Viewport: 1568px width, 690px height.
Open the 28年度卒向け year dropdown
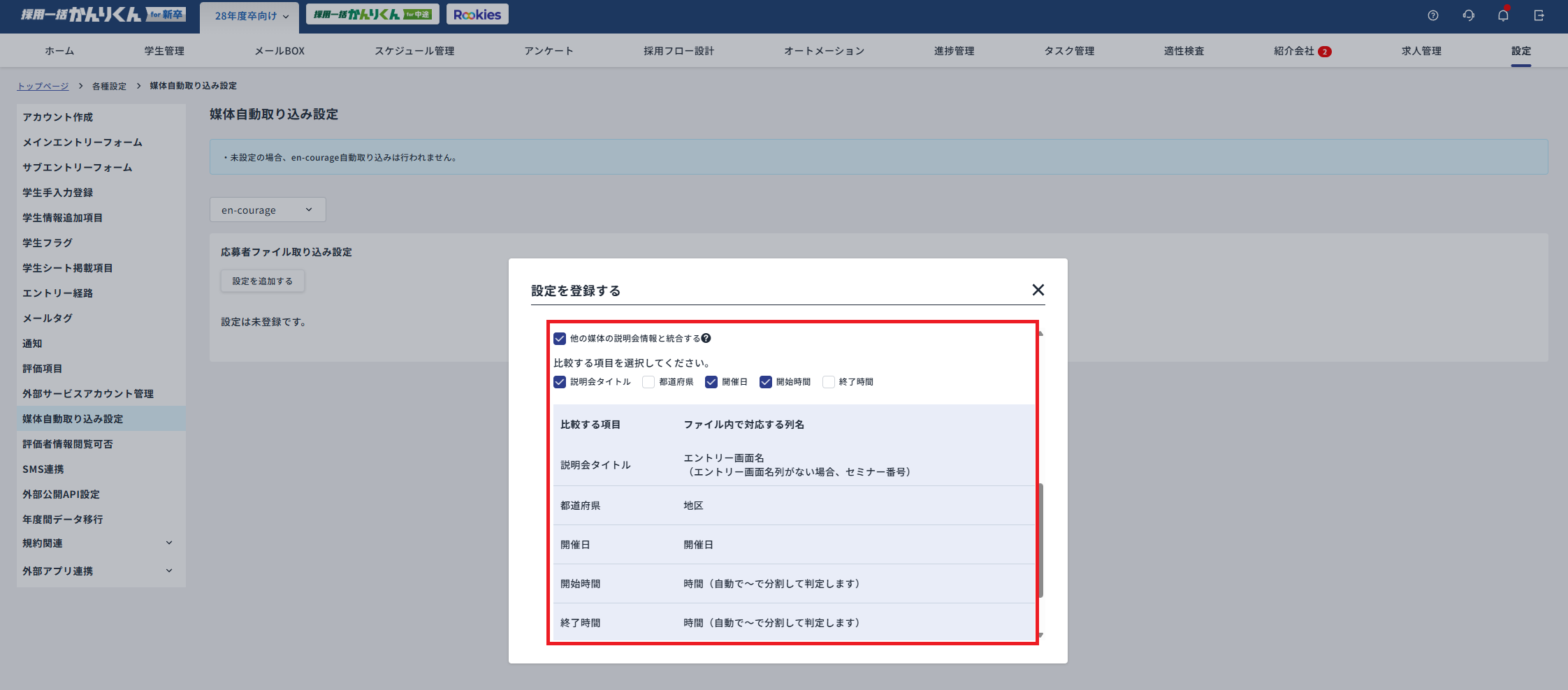(250, 16)
